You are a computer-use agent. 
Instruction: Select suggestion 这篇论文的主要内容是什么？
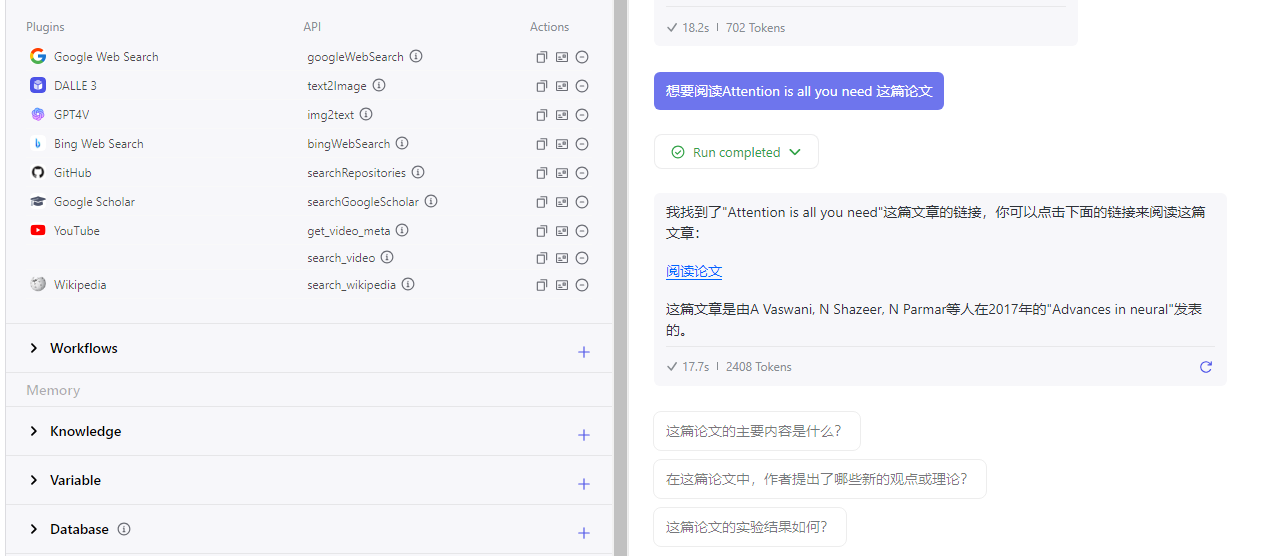click(x=757, y=431)
